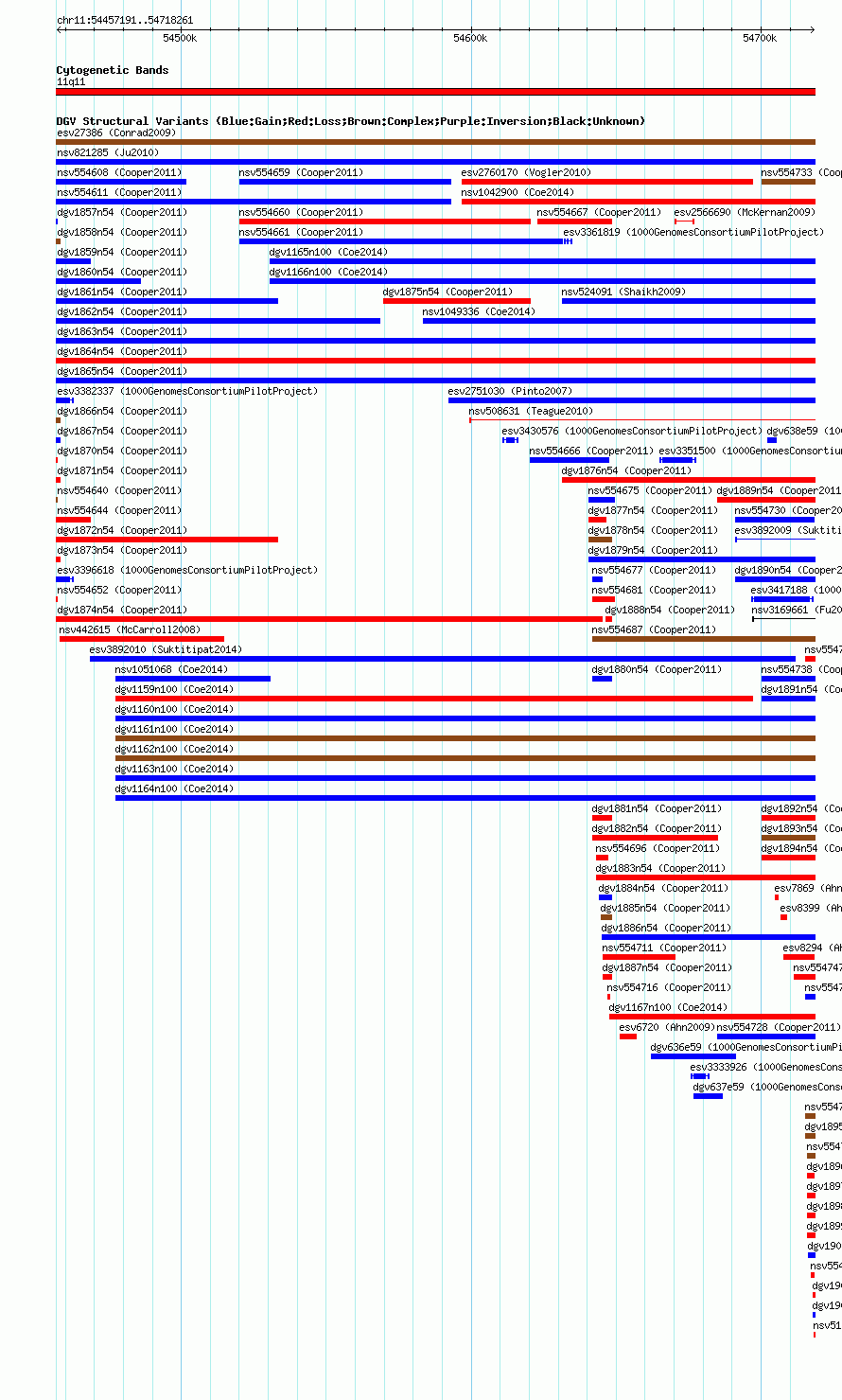
Task: Click nsv1051068 (Coe2014) label
Action: pyautogui.click(x=171, y=669)
